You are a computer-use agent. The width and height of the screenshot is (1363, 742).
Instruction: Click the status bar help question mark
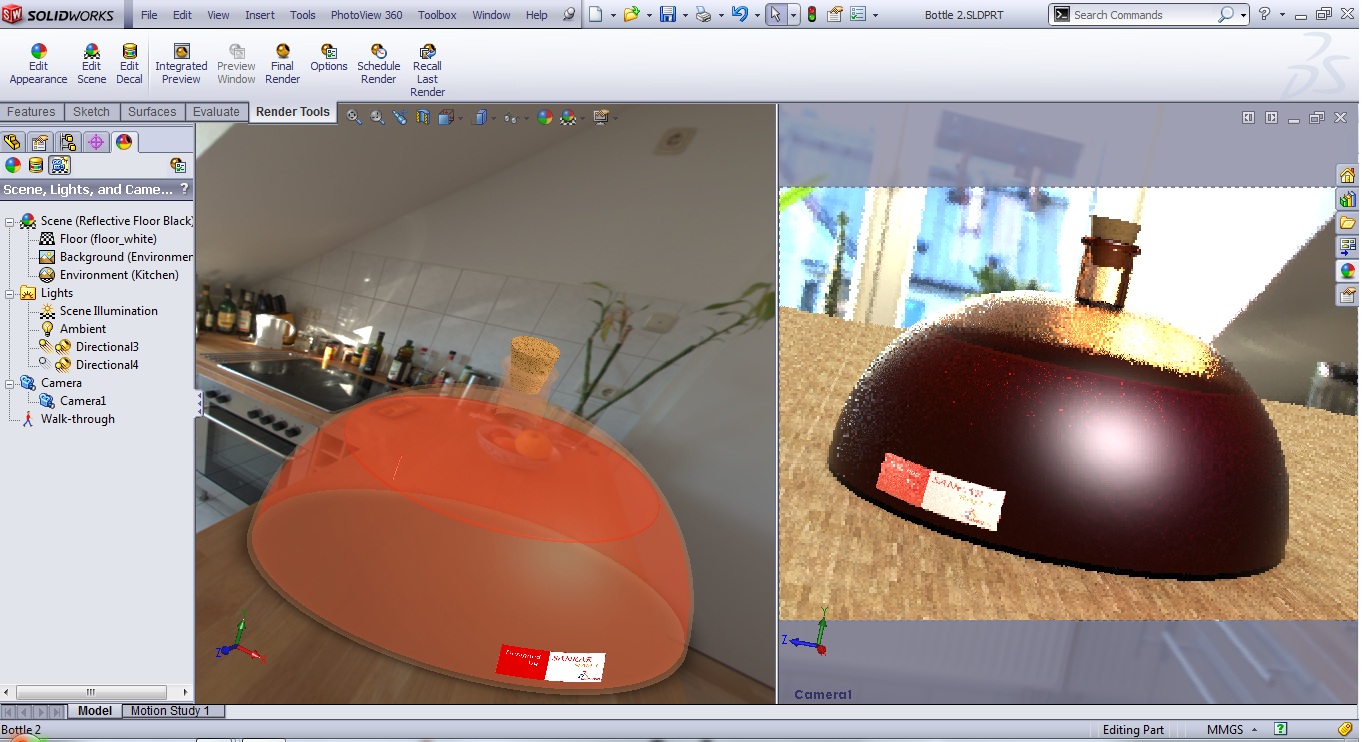pos(1281,729)
